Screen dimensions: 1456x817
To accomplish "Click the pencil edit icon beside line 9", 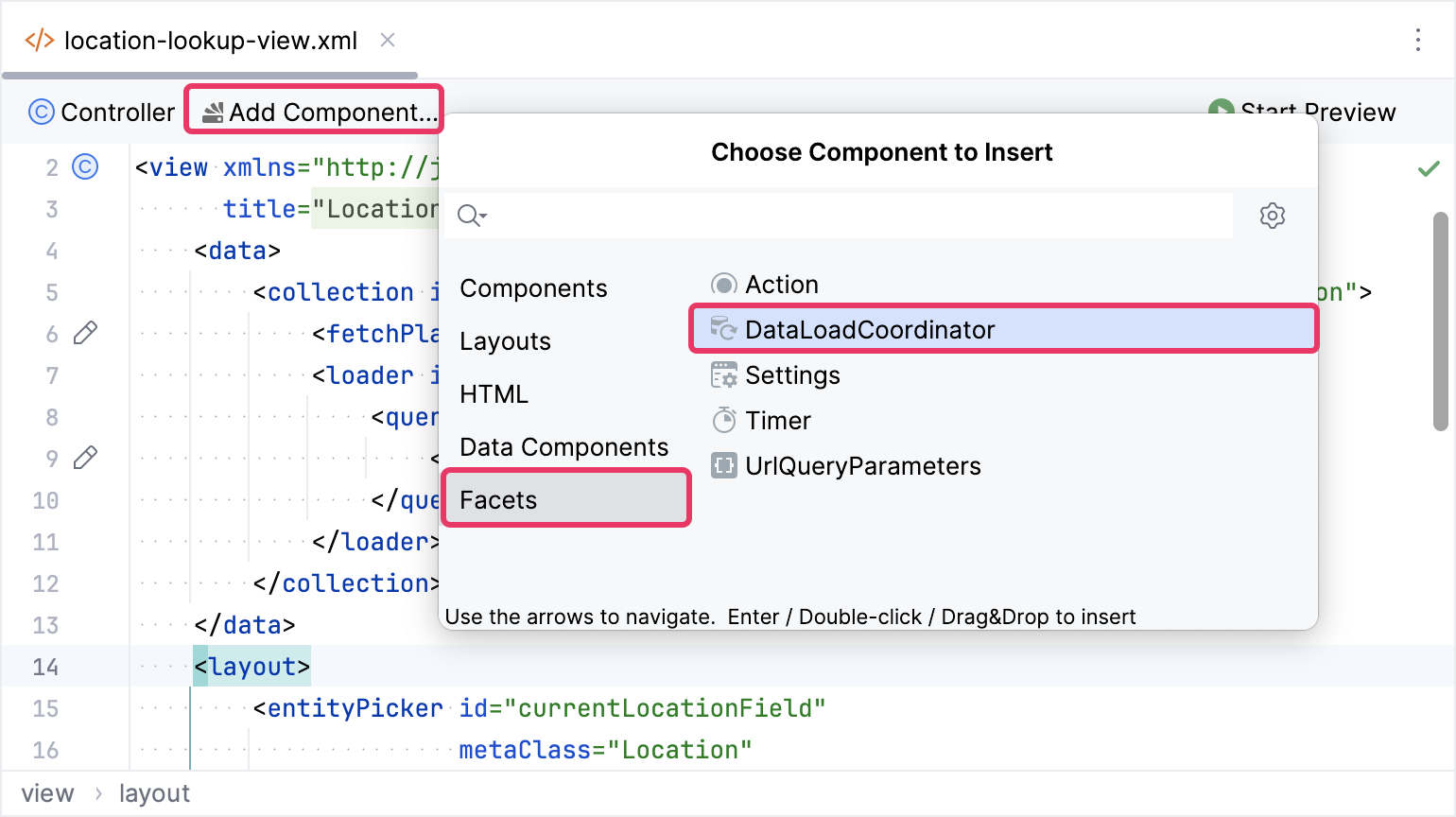I will coord(84,458).
